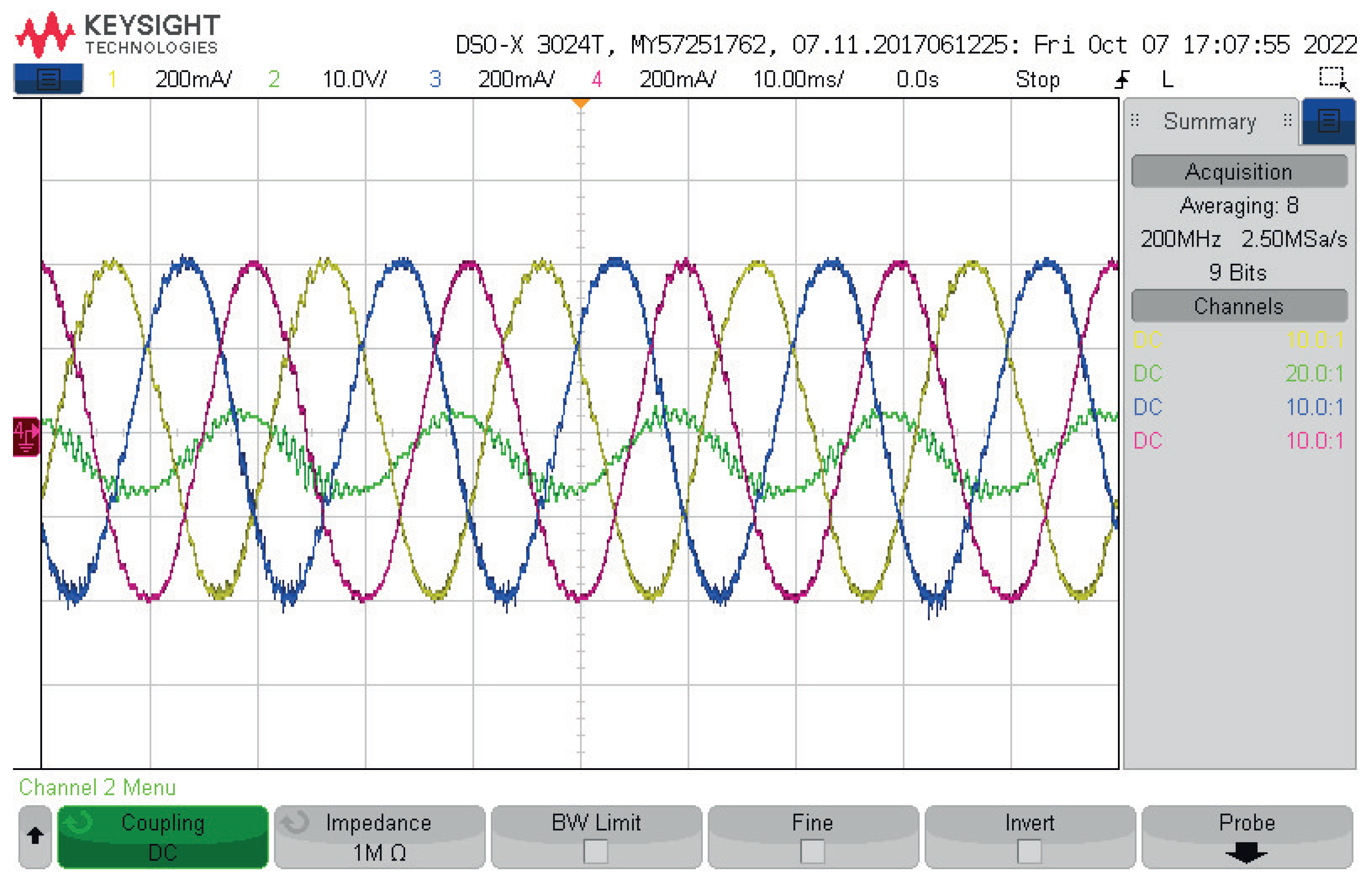Click the sidebar menu icon beside Summary
Screen dimensions: 1372x887
pos(1328,121)
